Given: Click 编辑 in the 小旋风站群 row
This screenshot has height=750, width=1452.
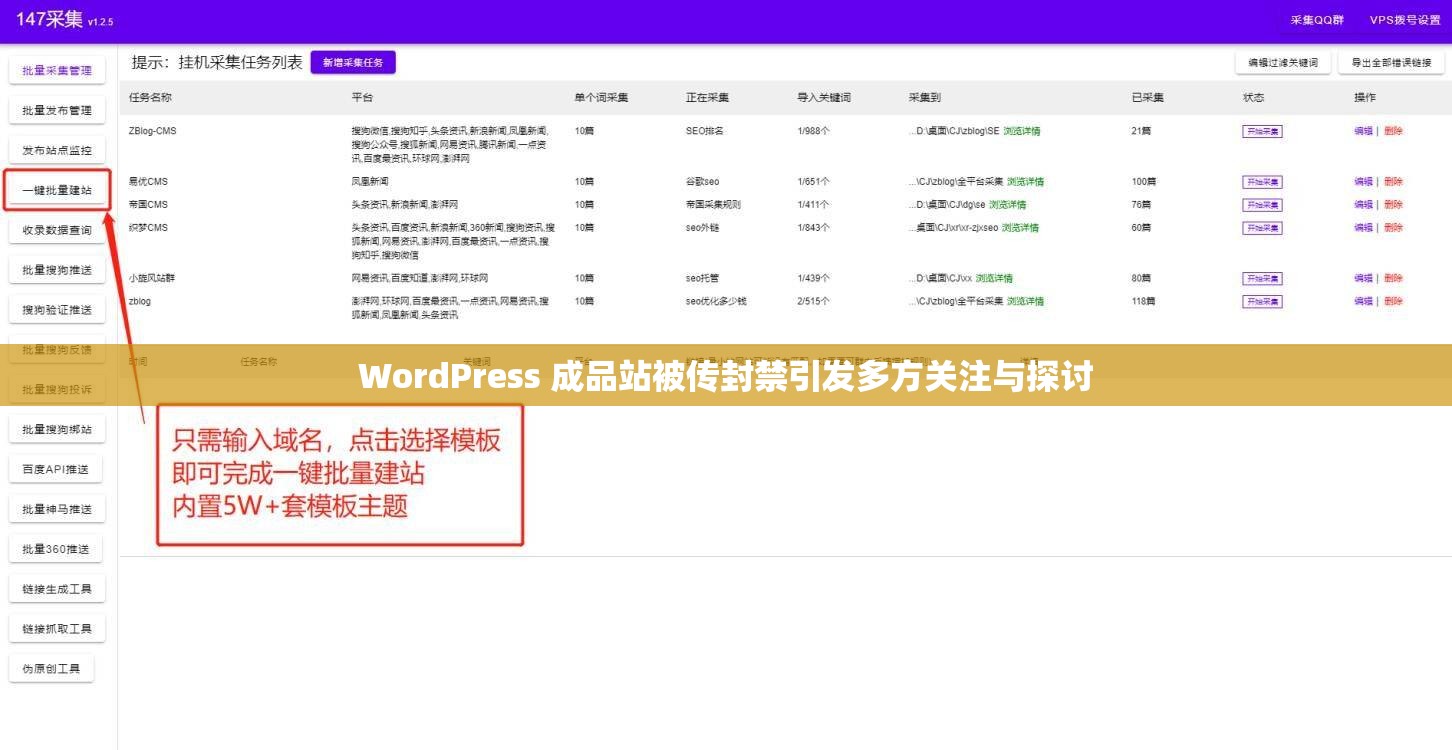Looking at the screenshot, I should click(x=1363, y=278).
